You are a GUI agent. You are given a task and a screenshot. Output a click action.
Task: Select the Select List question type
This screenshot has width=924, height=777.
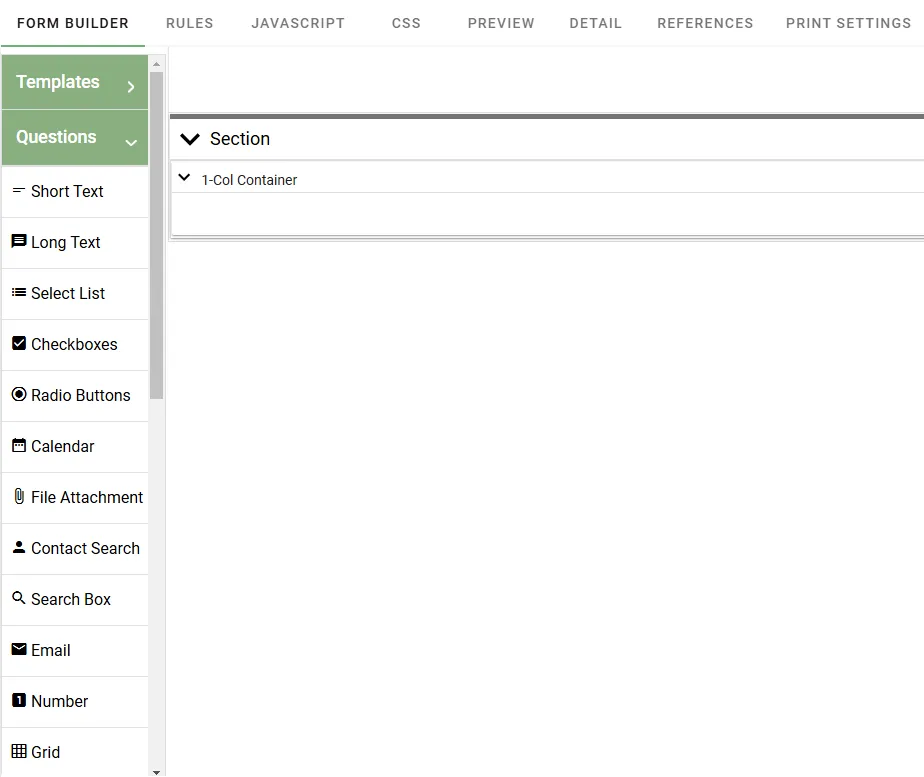[x=67, y=293]
